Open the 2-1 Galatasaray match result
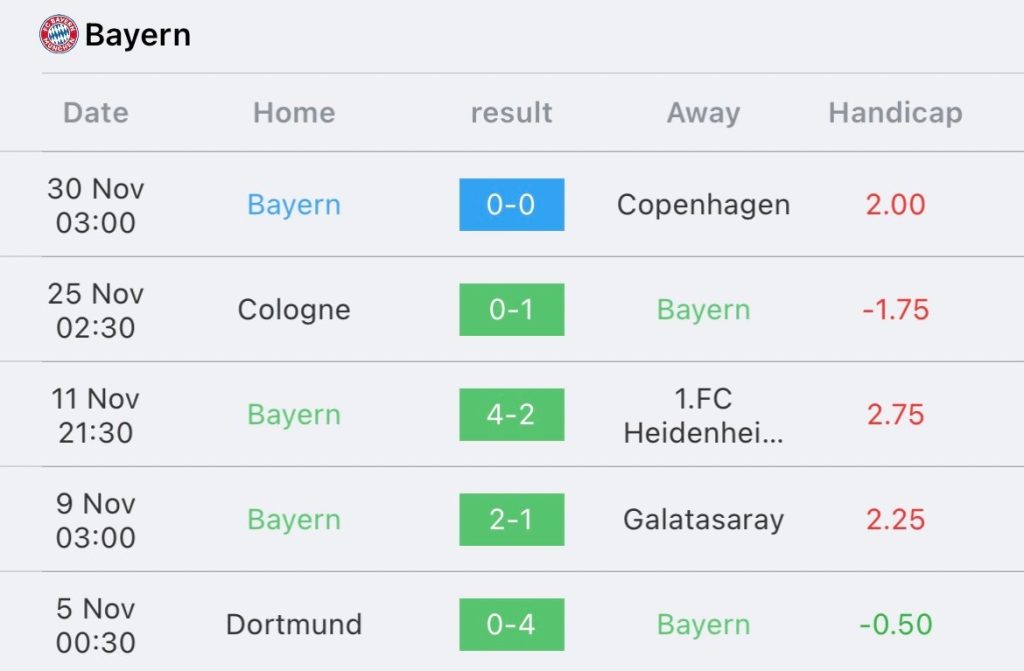 pos(511,520)
